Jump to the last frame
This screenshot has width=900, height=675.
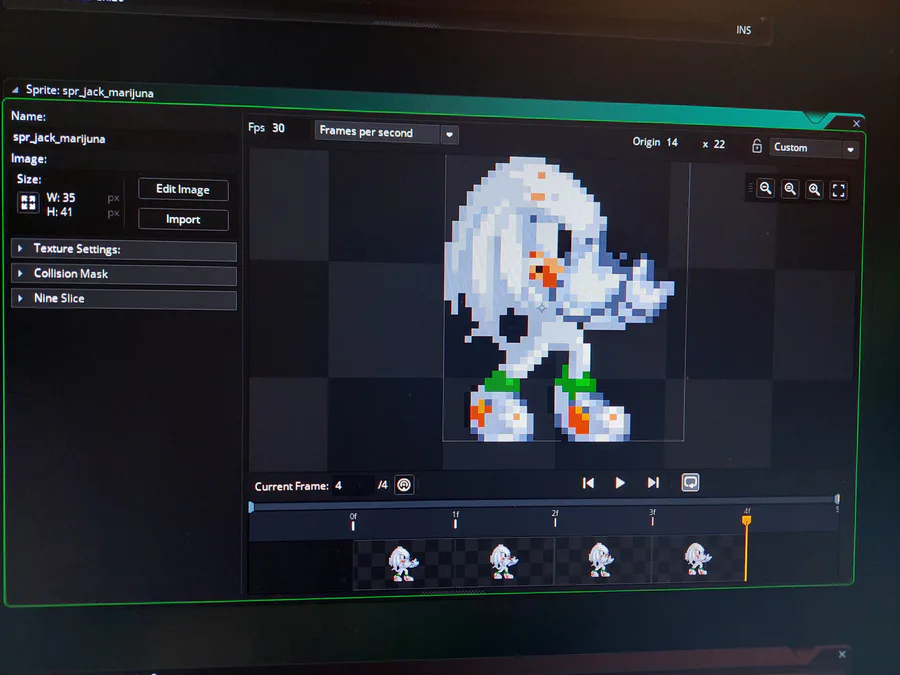[653, 483]
